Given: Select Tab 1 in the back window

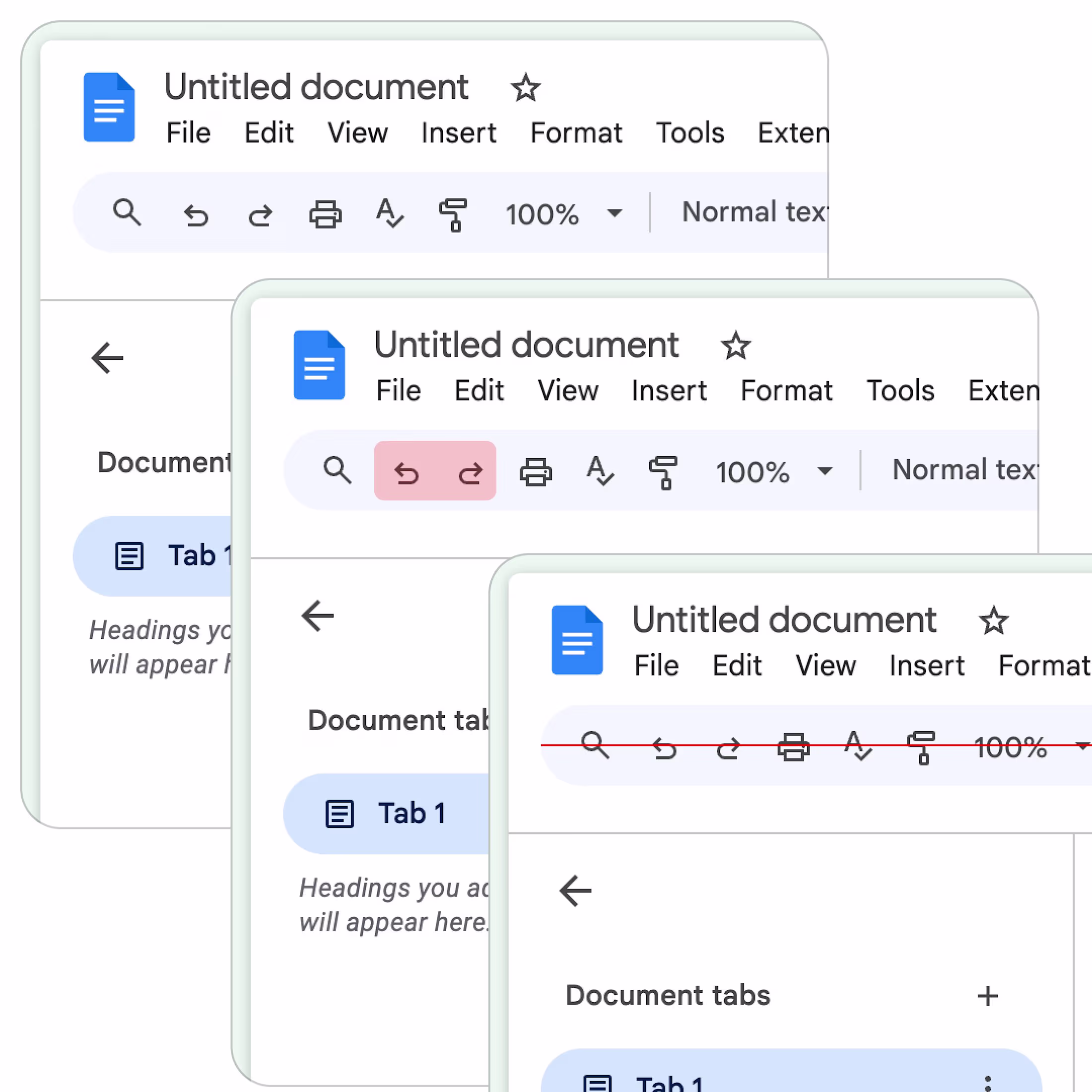Looking at the screenshot, I should [152, 555].
